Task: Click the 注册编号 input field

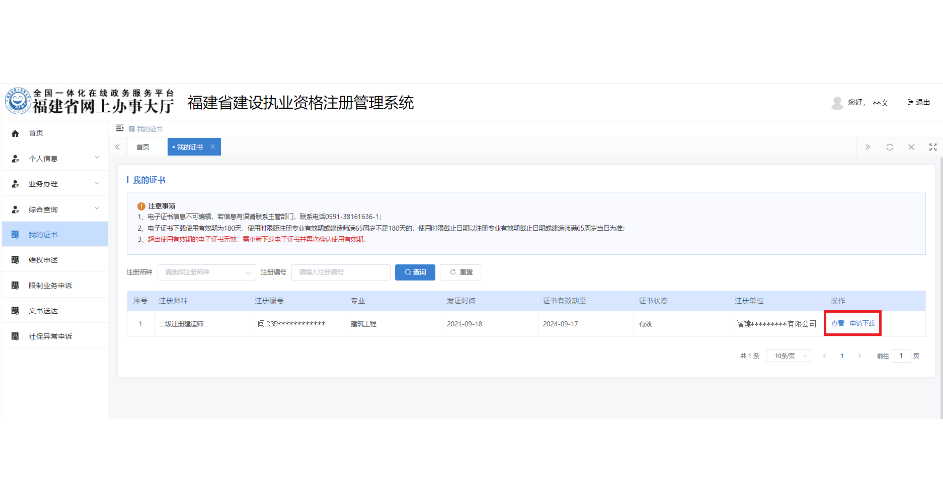Action: click(x=340, y=272)
